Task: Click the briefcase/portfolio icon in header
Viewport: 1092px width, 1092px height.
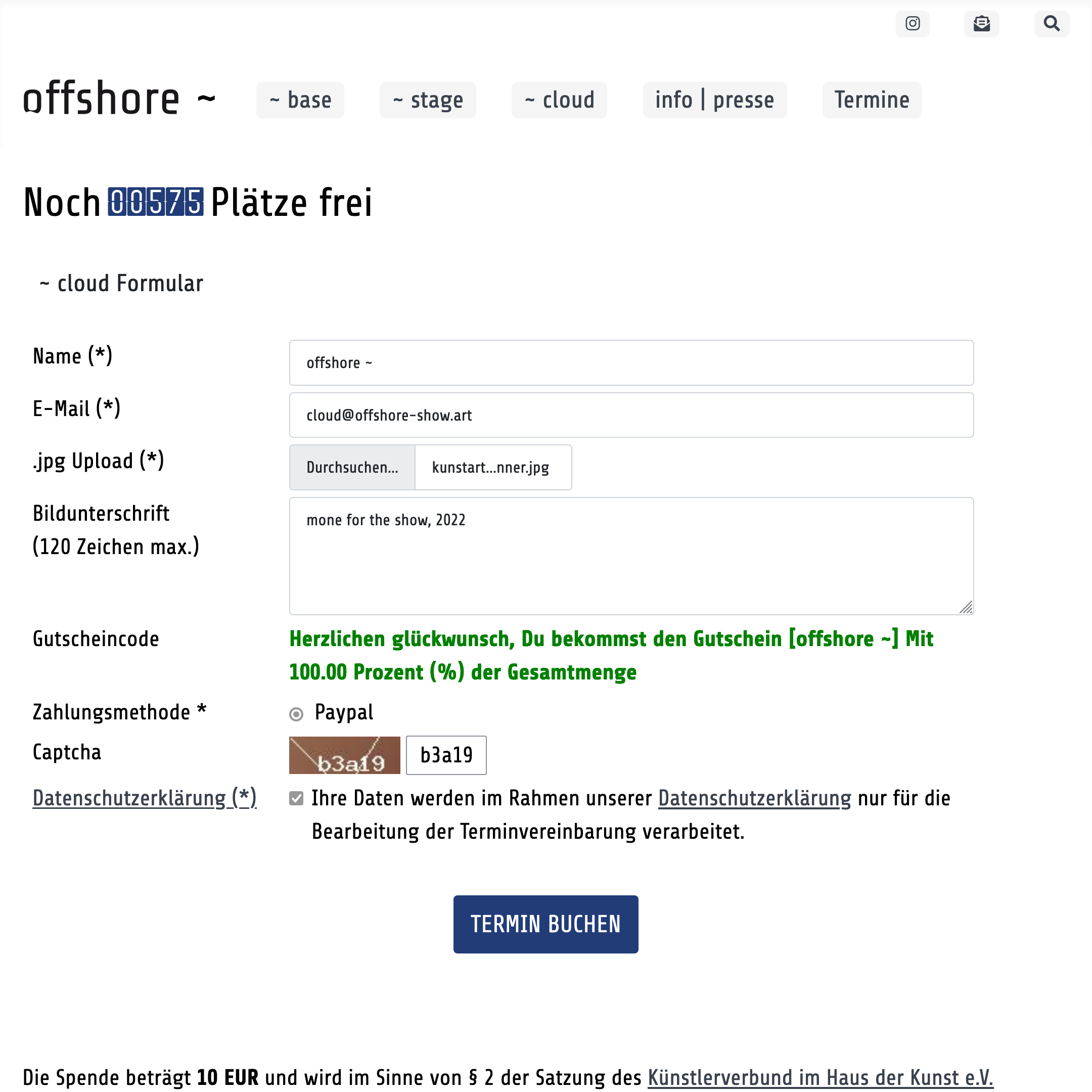Action: (981, 22)
